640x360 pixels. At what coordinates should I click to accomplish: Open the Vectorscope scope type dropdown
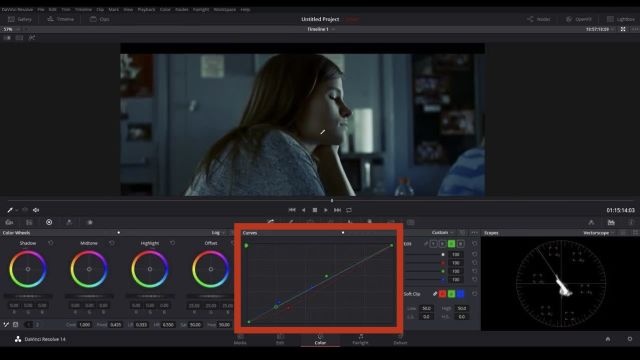(x=599, y=233)
